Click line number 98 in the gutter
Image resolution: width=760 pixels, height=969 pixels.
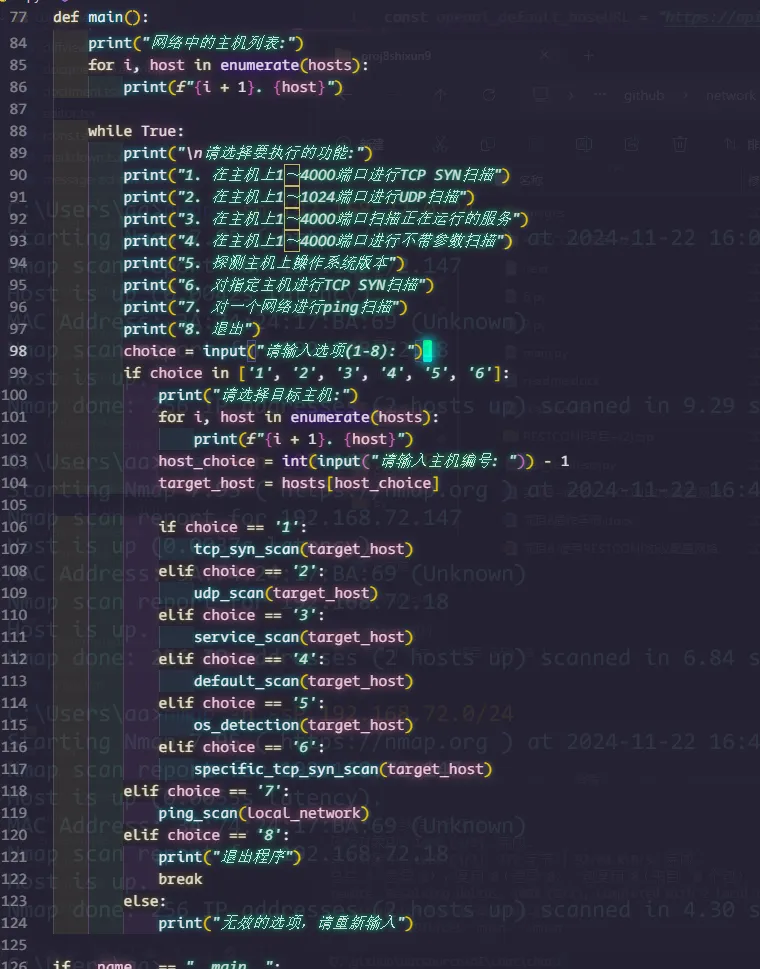coord(18,350)
